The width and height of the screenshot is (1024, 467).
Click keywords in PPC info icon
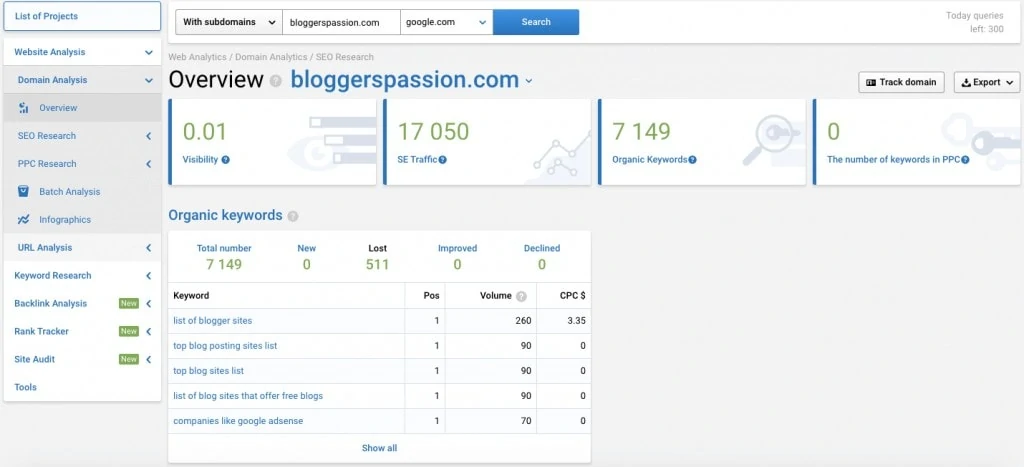[x=965, y=159]
